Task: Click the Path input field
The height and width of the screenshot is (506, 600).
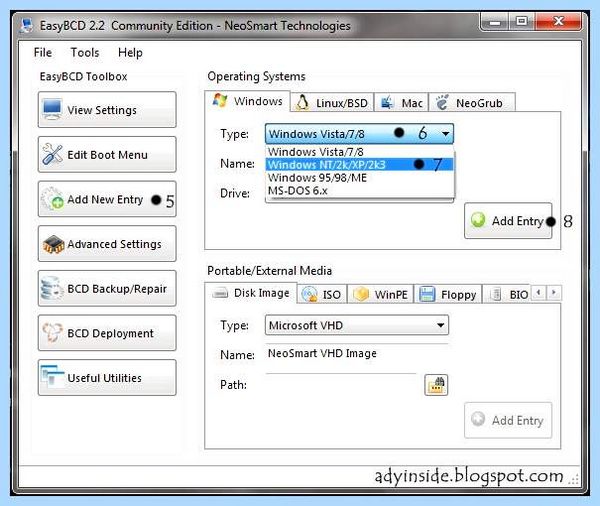Action: pyautogui.click(x=341, y=384)
